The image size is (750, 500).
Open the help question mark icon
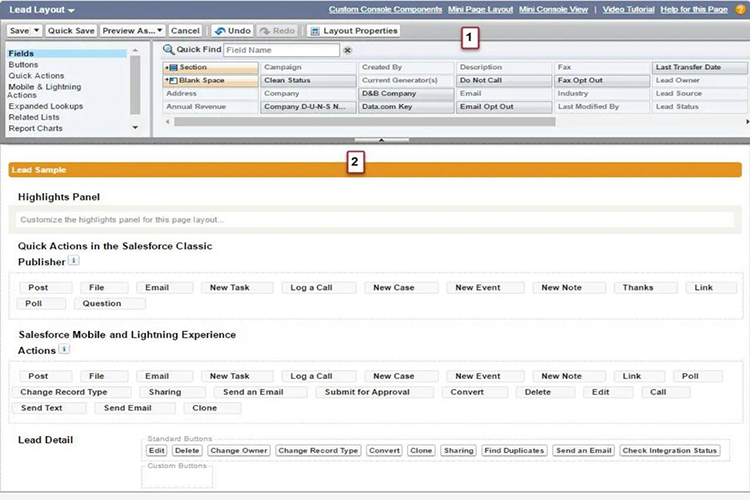pyautogui.click(x=741, y=10)
